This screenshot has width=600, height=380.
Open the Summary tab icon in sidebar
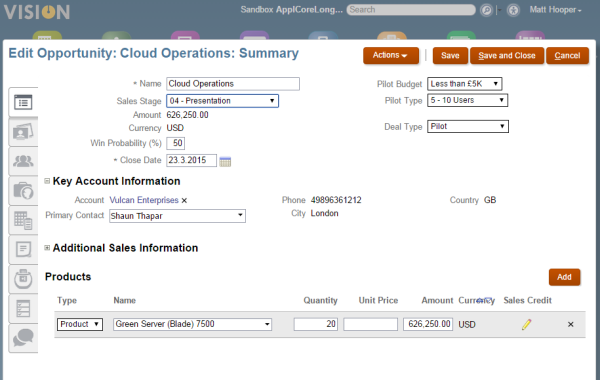(23, 102)
